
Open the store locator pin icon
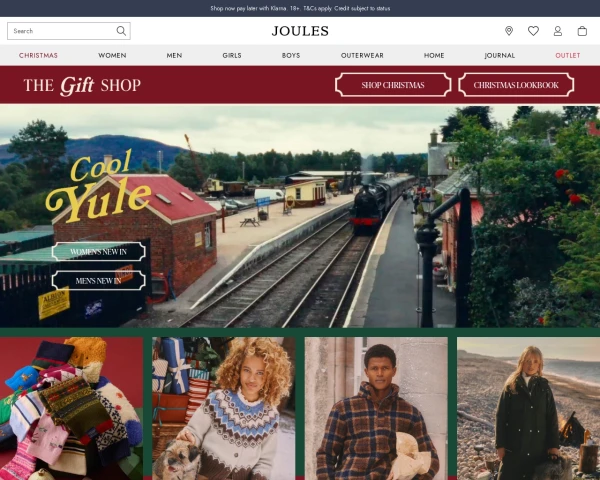[x=509, y=31]
